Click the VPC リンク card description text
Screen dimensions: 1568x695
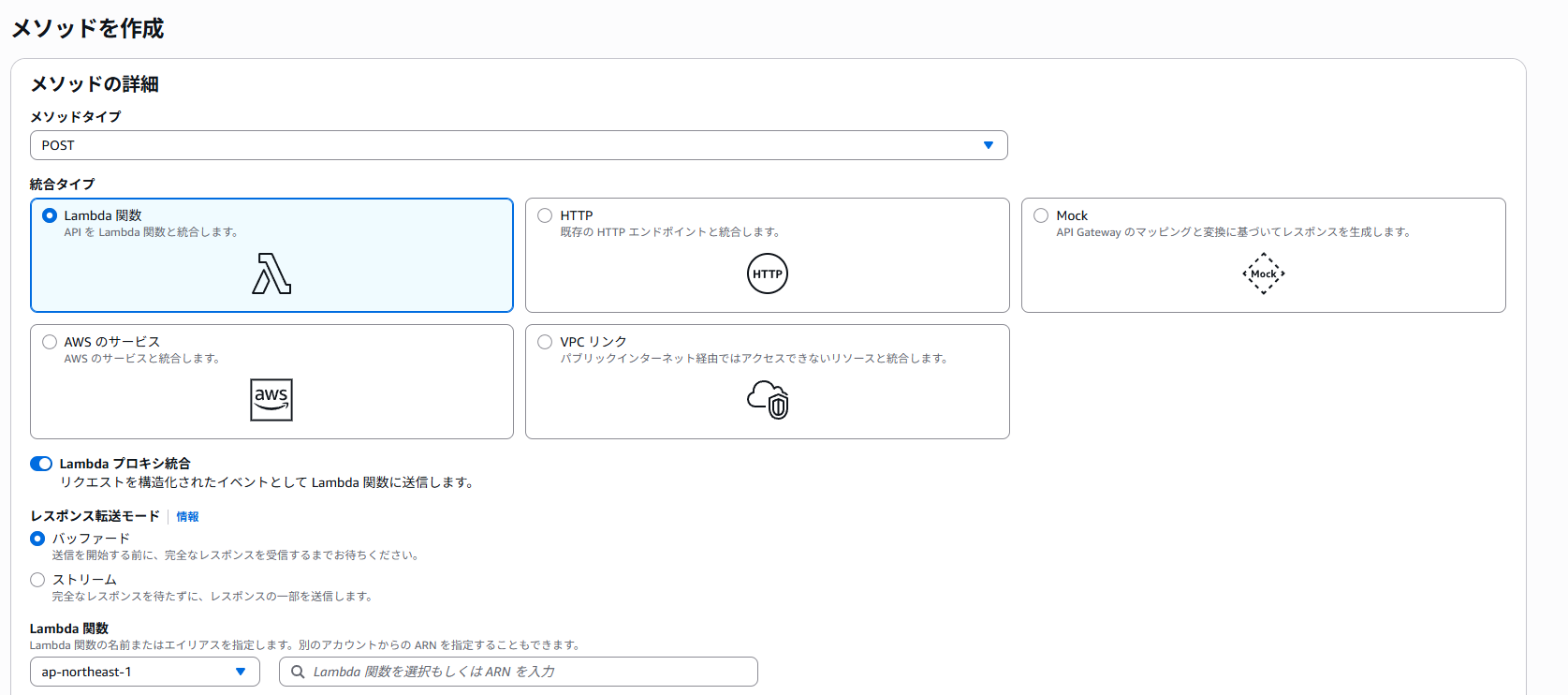[755, 359]
